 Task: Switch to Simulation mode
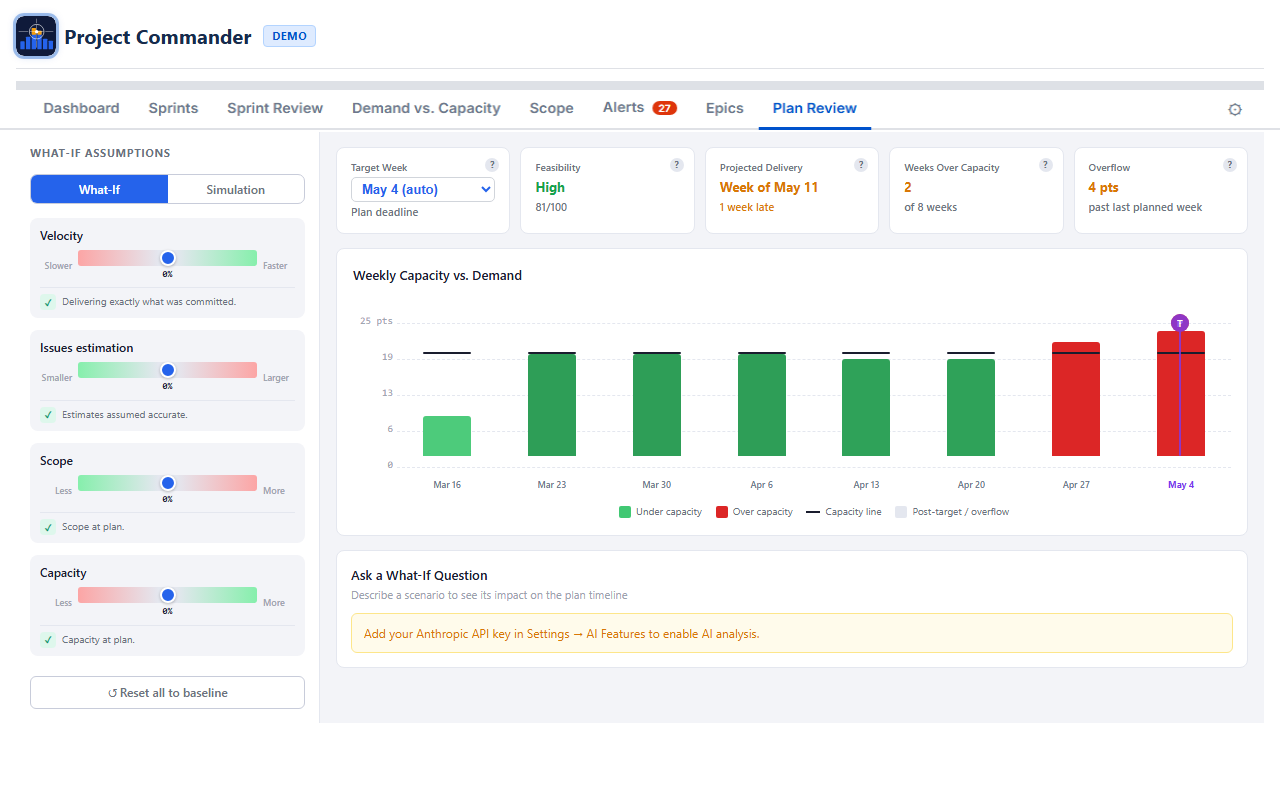pos(236,189)
